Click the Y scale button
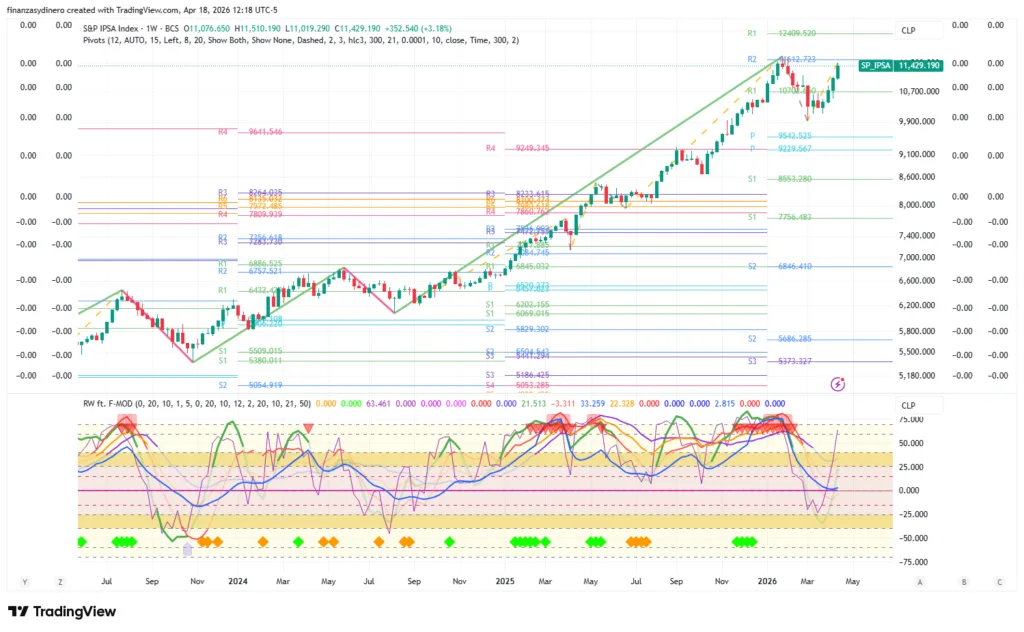 tap(25, 581)
